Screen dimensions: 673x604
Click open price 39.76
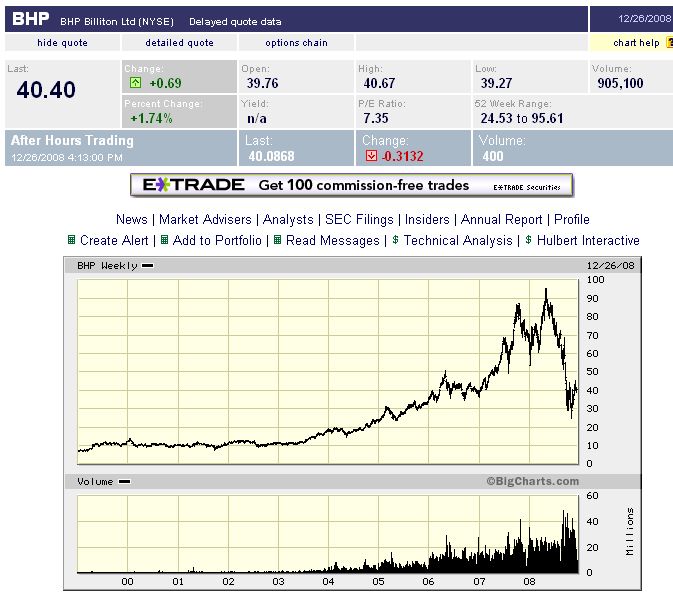(262, 83)
